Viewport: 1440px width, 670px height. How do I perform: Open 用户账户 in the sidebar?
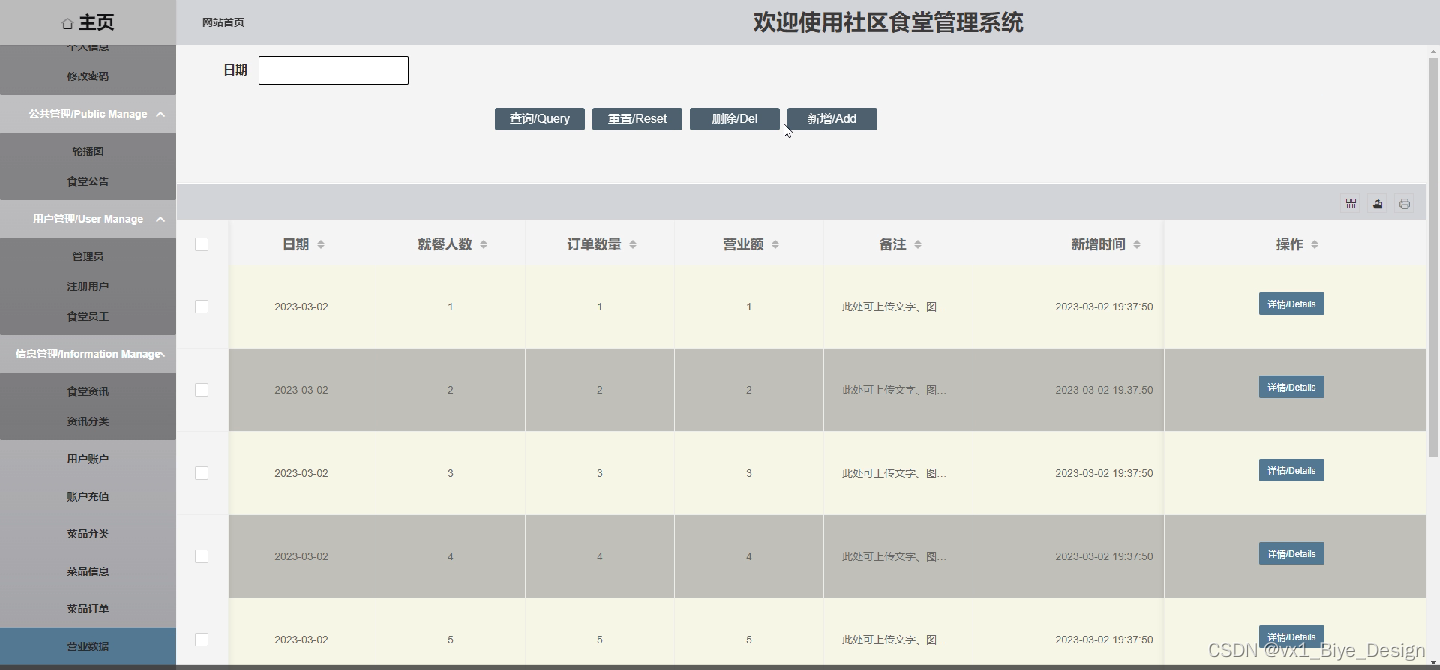click(x=88, y=459)
